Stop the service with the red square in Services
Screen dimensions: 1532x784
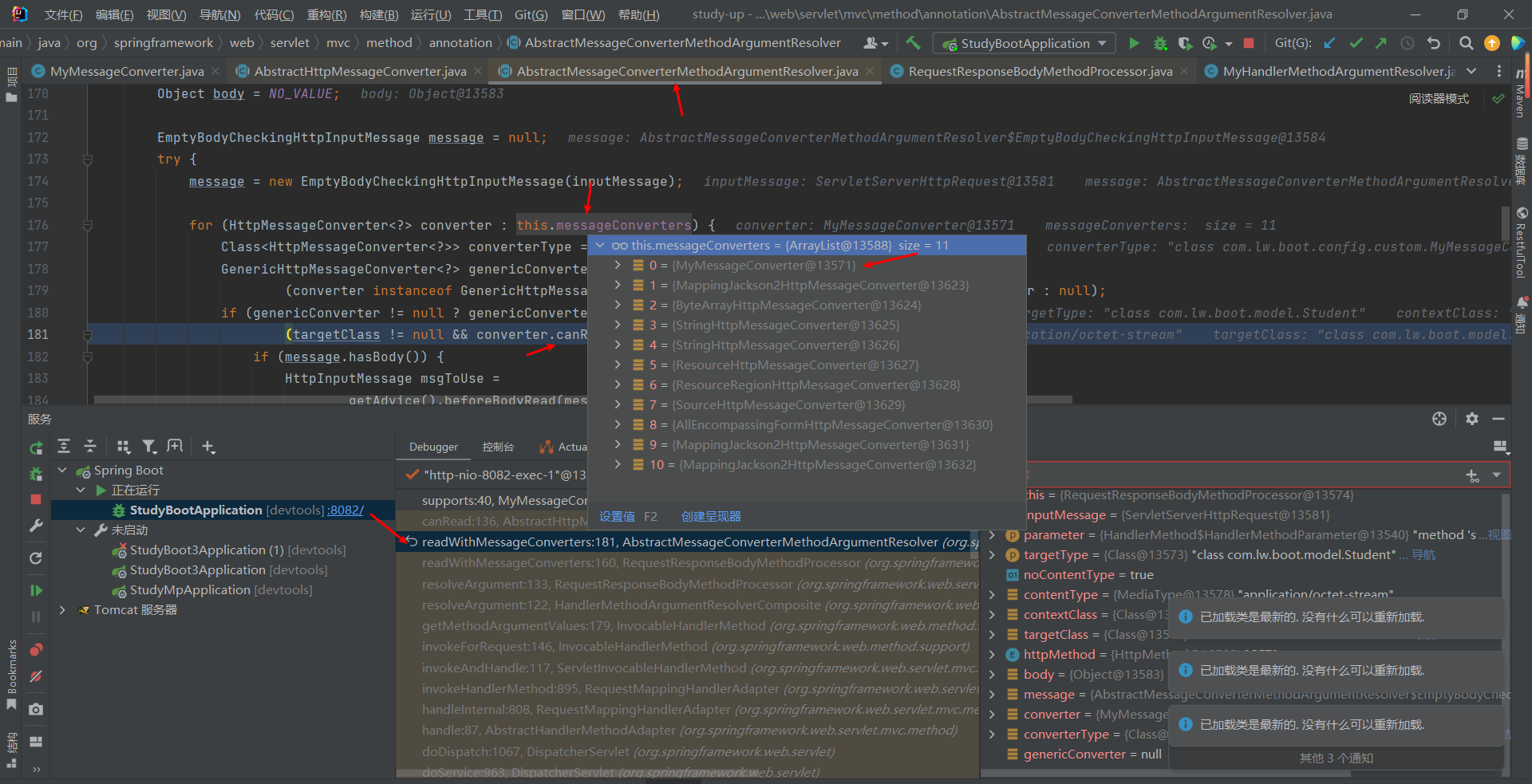[36, 499]
